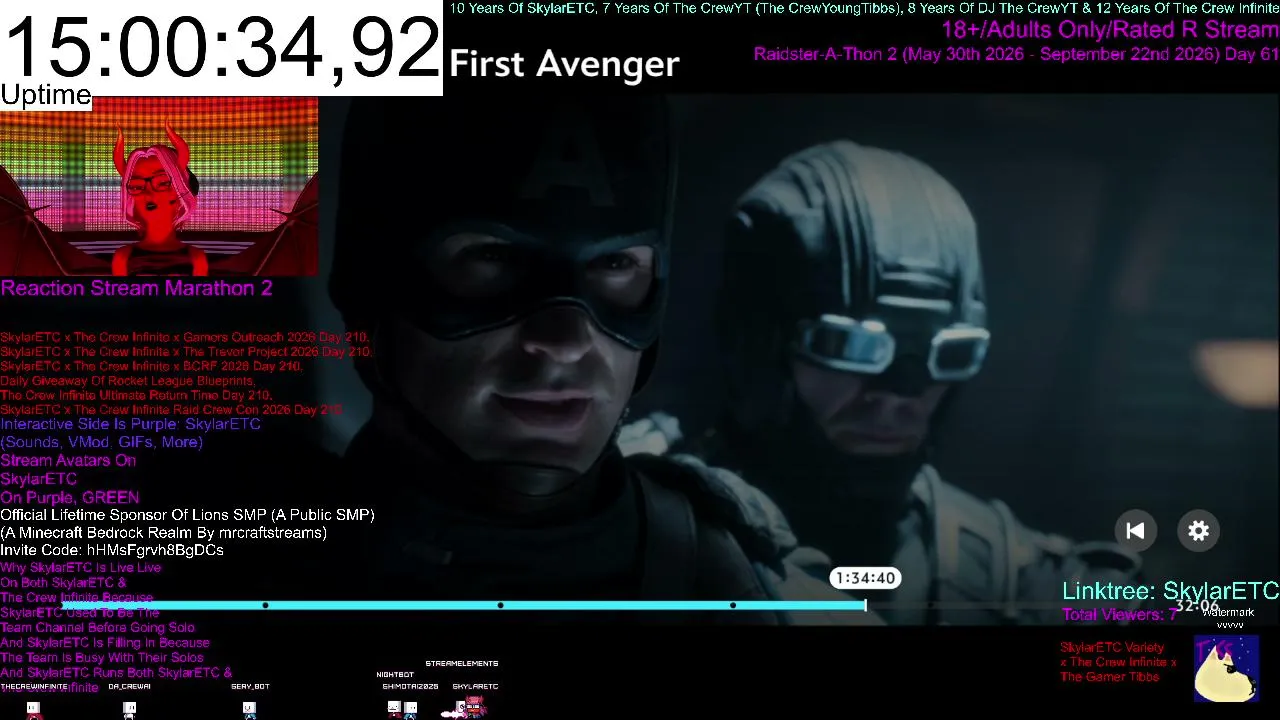Click the playhead on the video progress bar
The width and height of the screenshot is (1280, 720).
point(865,605)
